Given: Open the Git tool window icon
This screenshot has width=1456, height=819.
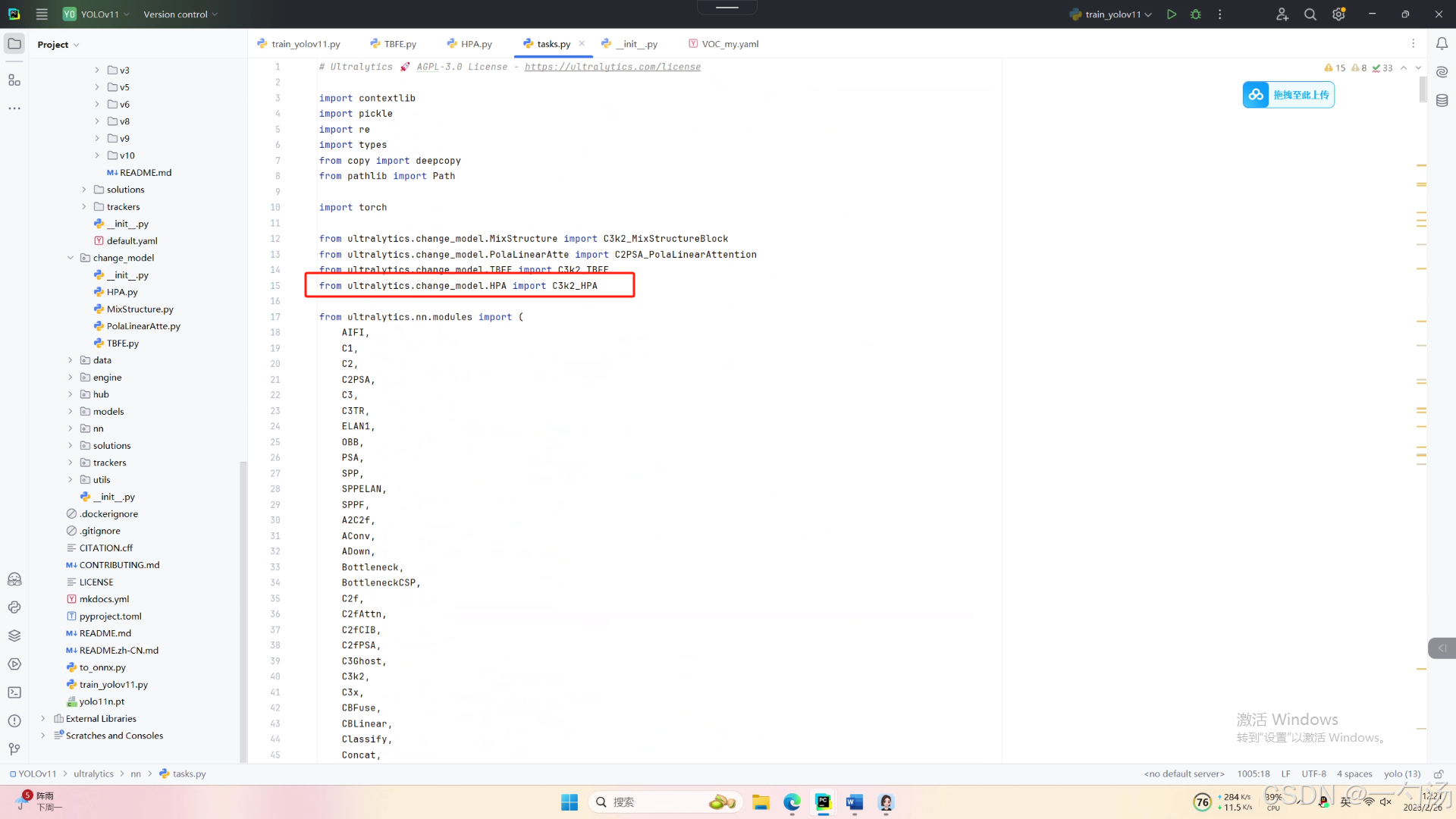Looking at the screenshot, I should point(14,749).
